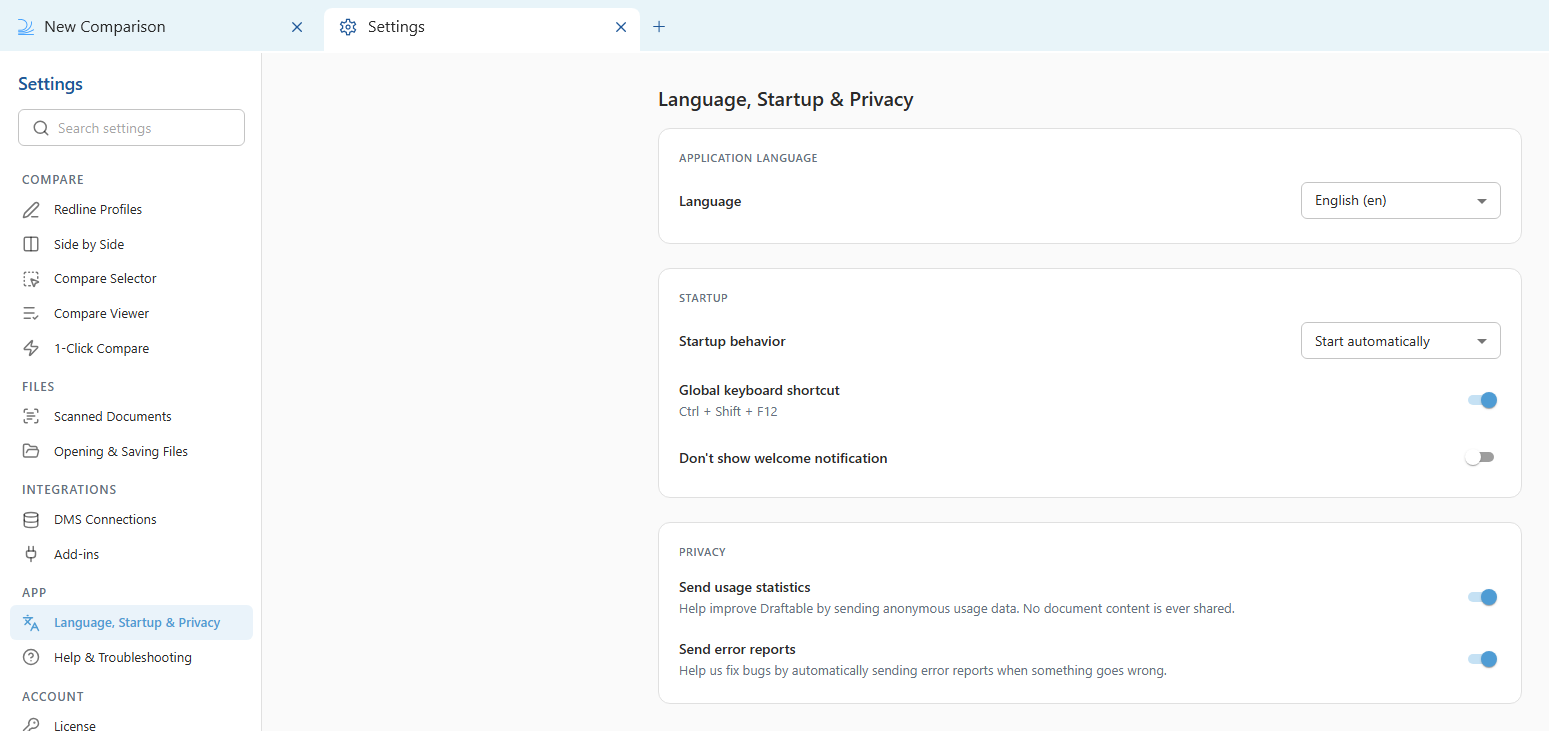Click the Ctrl + Shift + F12 text
This screenshot has height=731, width=1549.
(x=728, y=412)
